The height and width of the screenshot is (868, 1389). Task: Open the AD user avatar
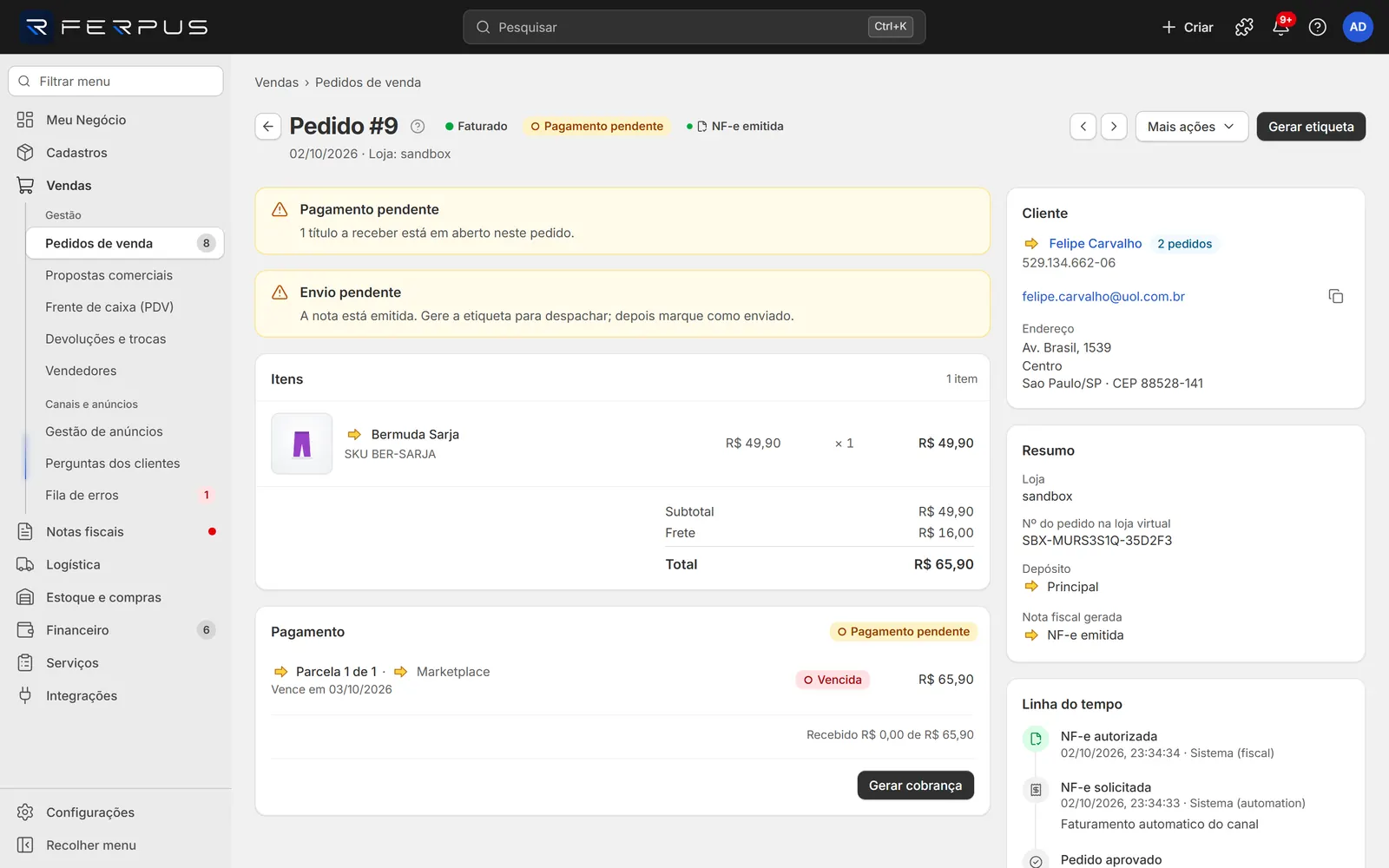(1358, 27)
